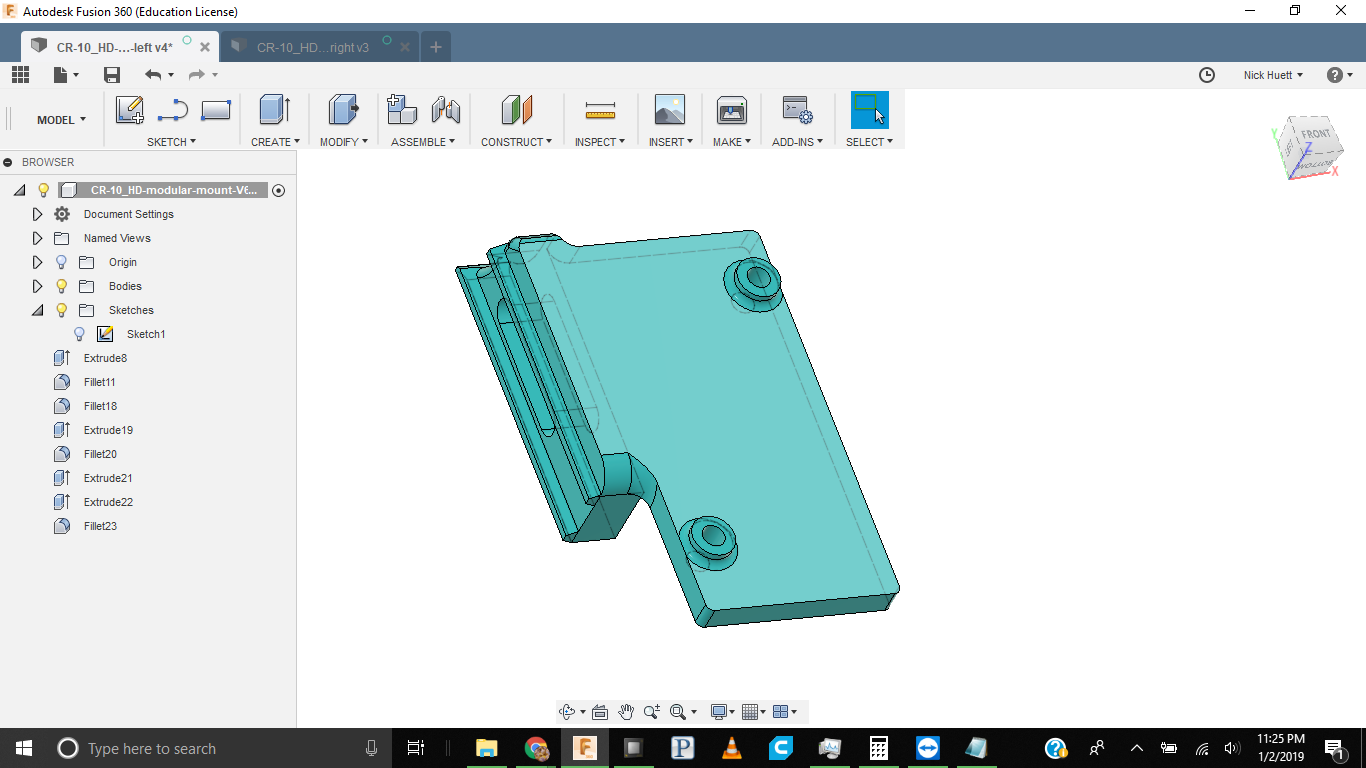Select the Offset Plane construct icon
This screenshot has width=1366, height=768.
[x=517, y=110]
